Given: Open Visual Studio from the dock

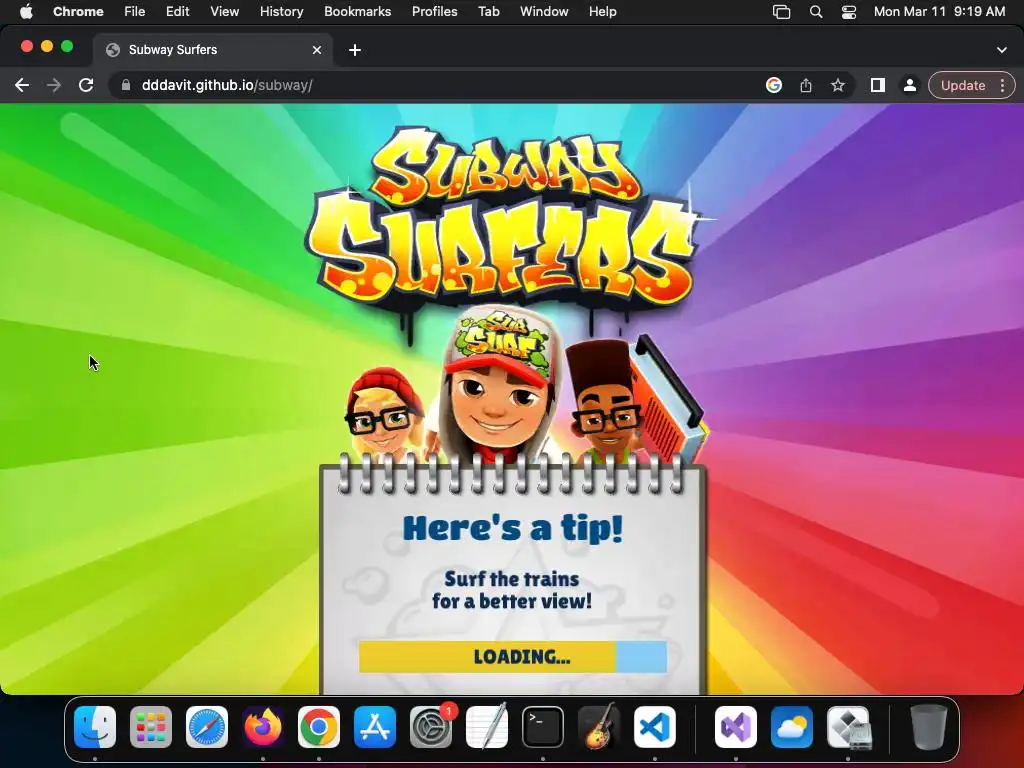Looking at the screenshot, I should coord(736,727).
